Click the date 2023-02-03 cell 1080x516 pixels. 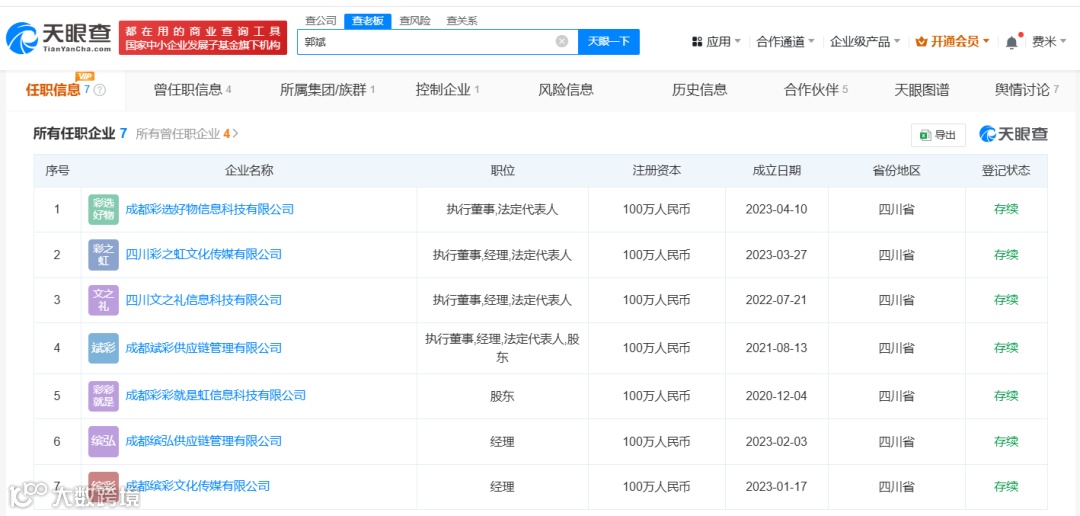pos(776,442)
